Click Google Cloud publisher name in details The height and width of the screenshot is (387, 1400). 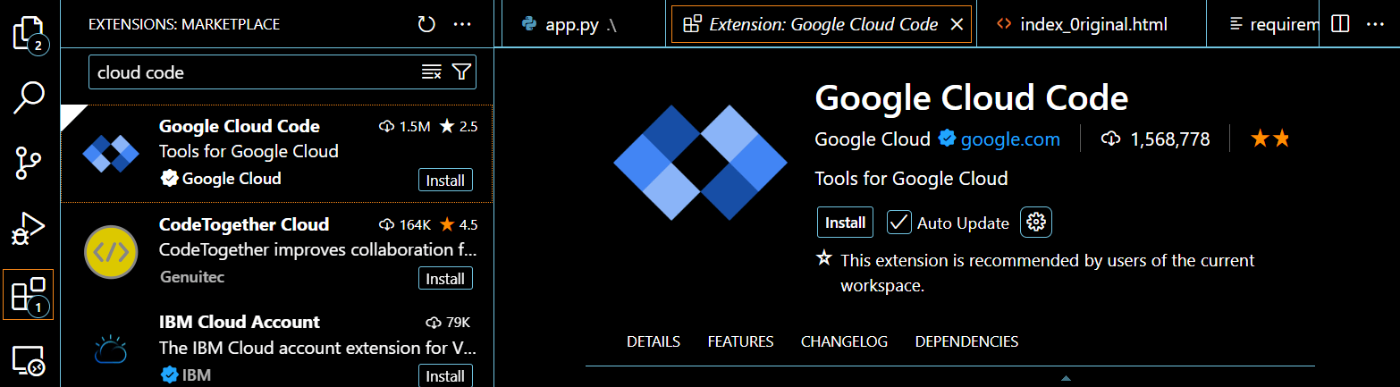(872, 140)
